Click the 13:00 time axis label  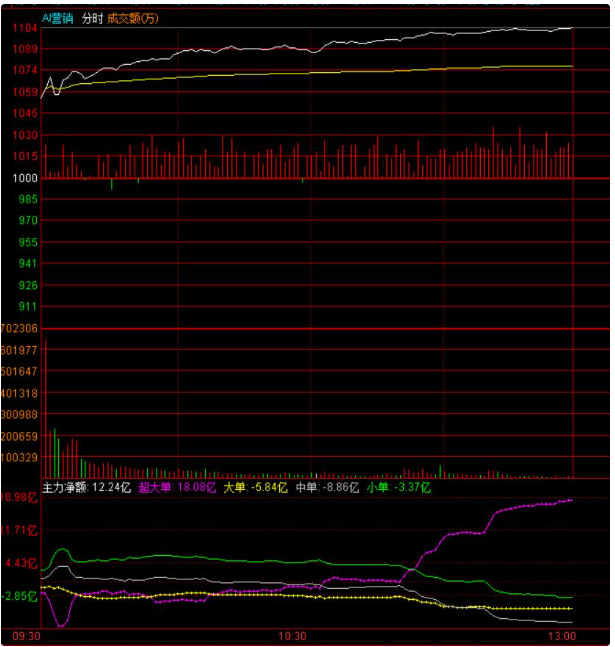[561, 636]
